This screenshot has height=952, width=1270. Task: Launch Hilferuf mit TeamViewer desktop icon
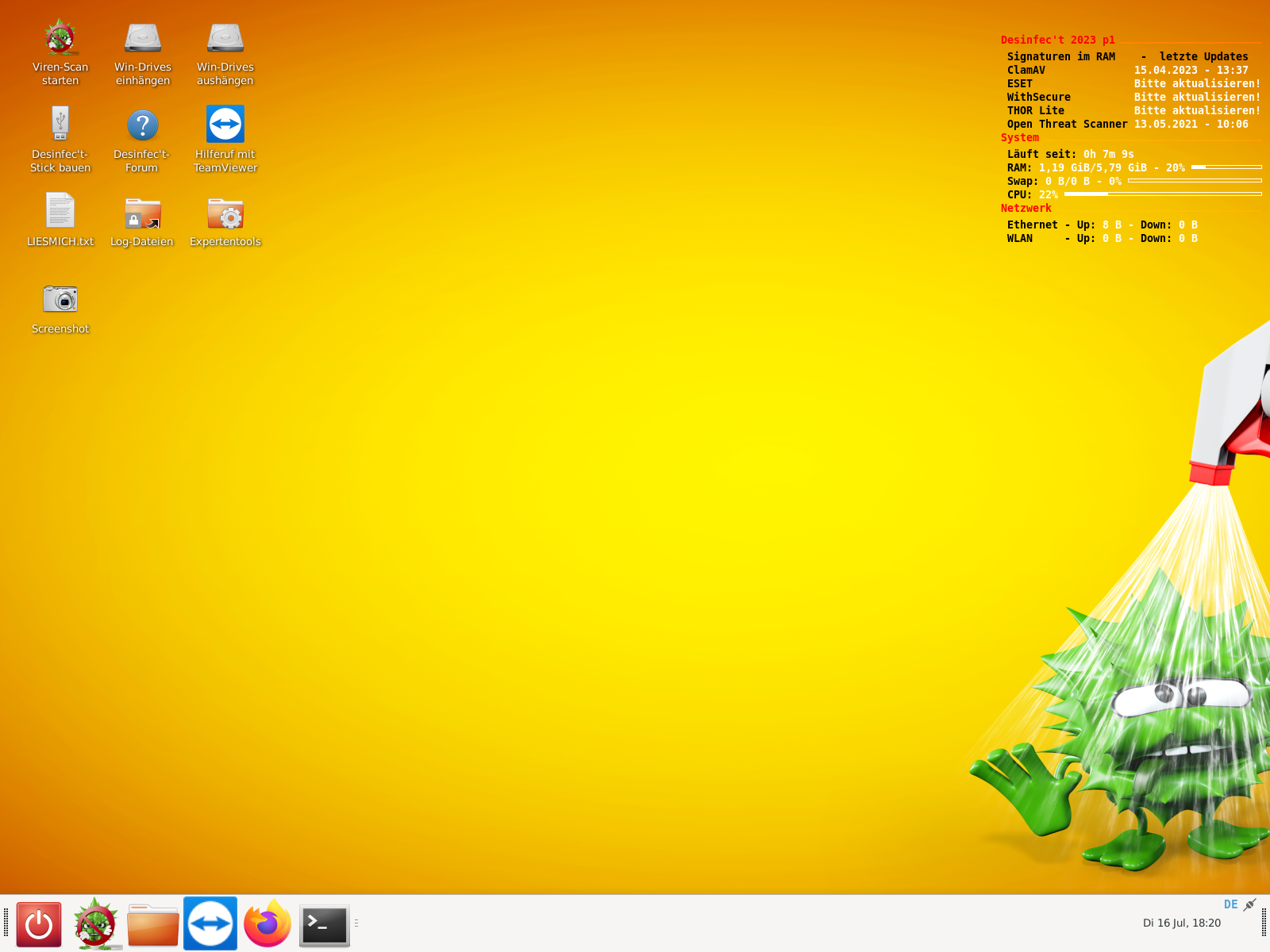[225, 125]
